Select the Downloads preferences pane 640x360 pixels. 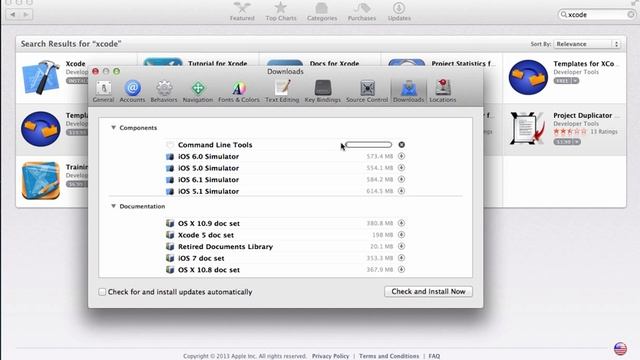click(409, 91)
